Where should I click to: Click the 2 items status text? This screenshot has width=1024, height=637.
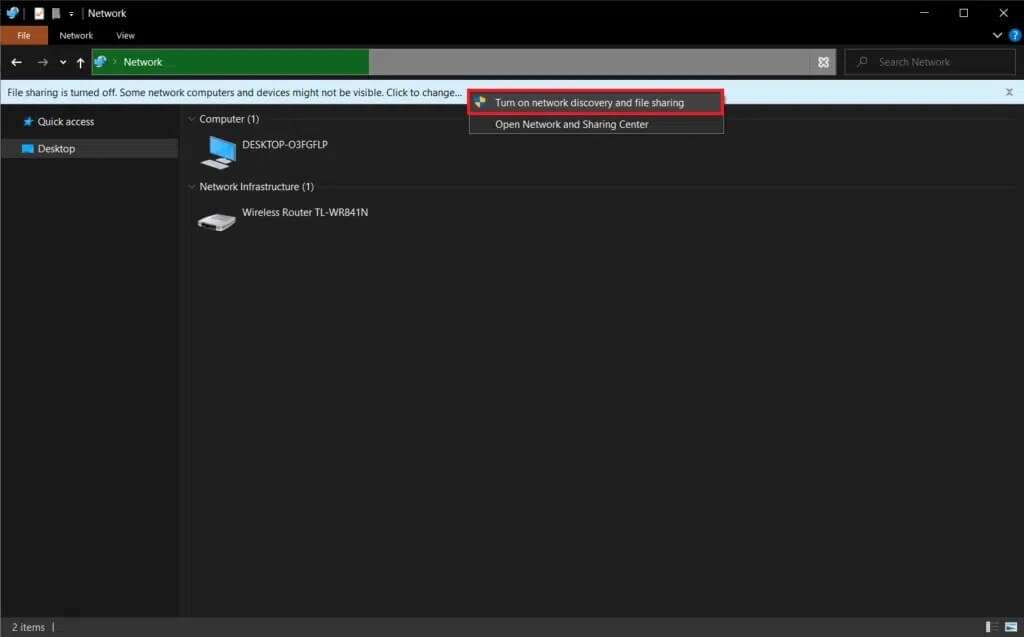pyautogui.click(x=28, y=627)
